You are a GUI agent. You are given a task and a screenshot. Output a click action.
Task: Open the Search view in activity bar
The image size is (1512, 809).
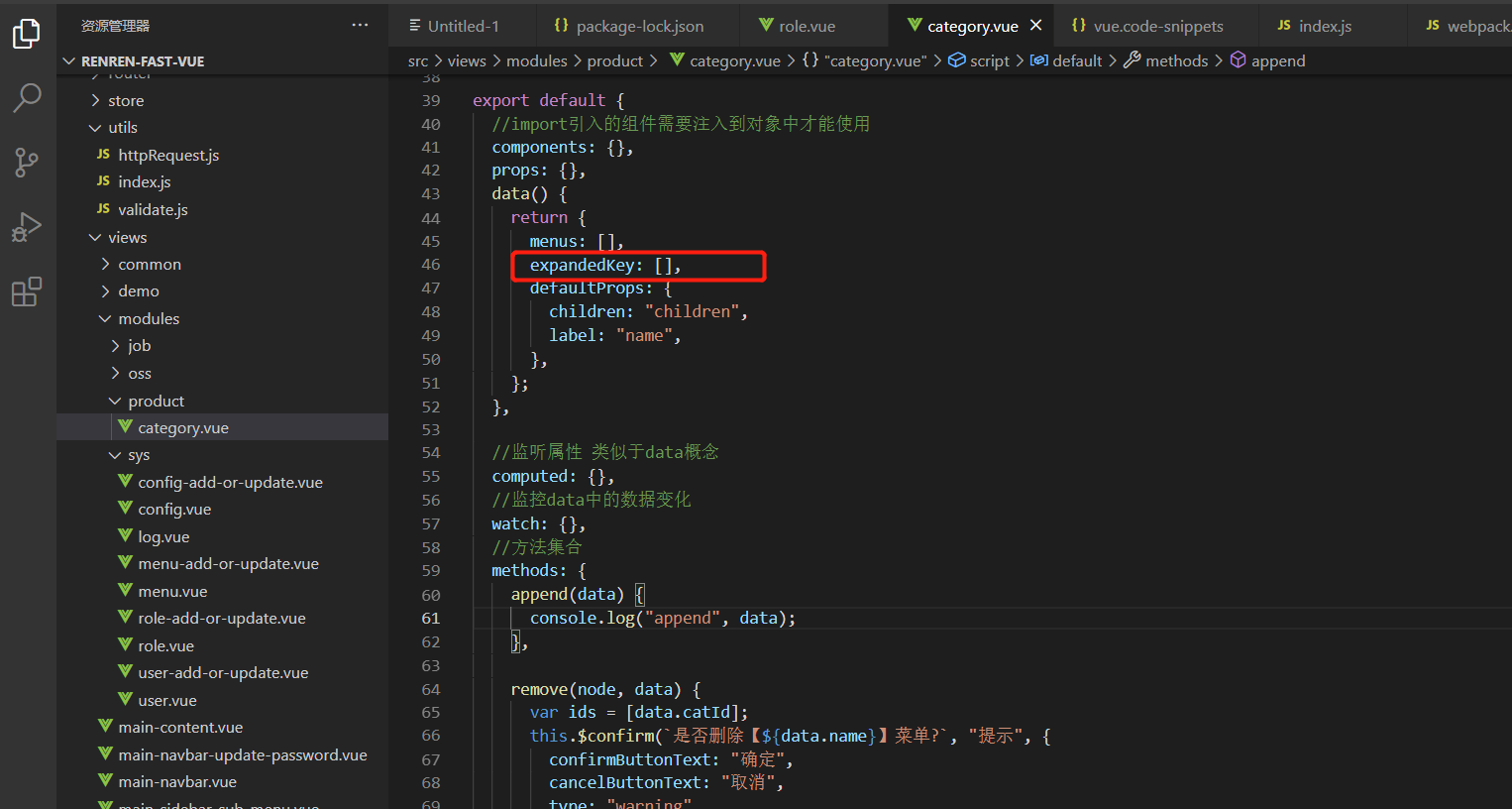coord(27,98)
